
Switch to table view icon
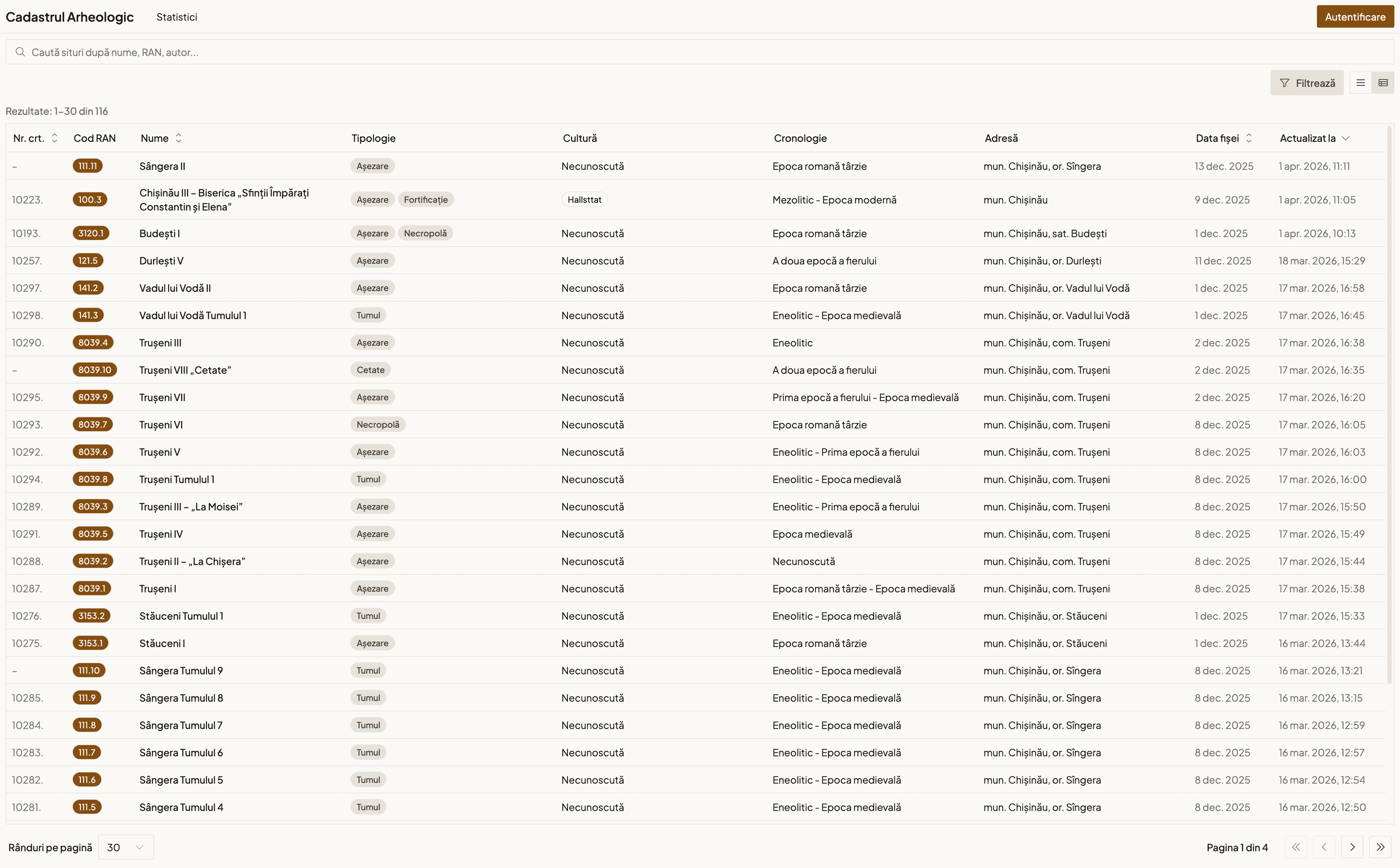(1383, 83)
